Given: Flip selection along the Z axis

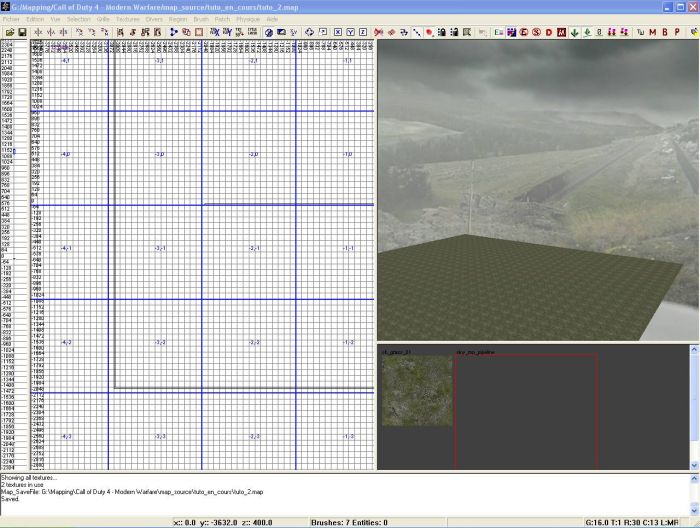Looking at the screenshot, I should tap(63, 32).
